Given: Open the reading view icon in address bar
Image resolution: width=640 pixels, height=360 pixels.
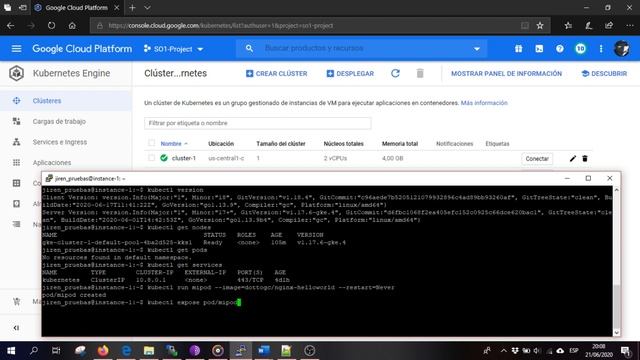Looking at the screenshot, I should point(525,25).
